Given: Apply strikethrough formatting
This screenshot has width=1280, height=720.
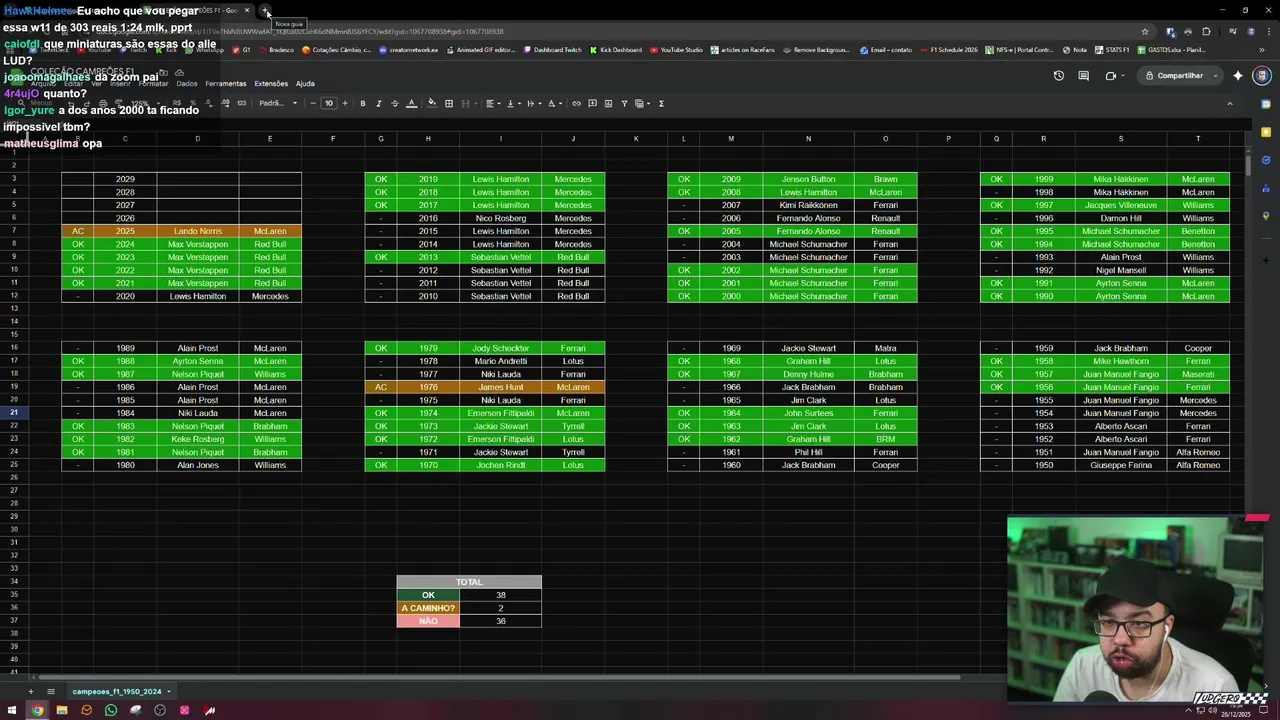Looking at the screenshot, I should (394, 103).
